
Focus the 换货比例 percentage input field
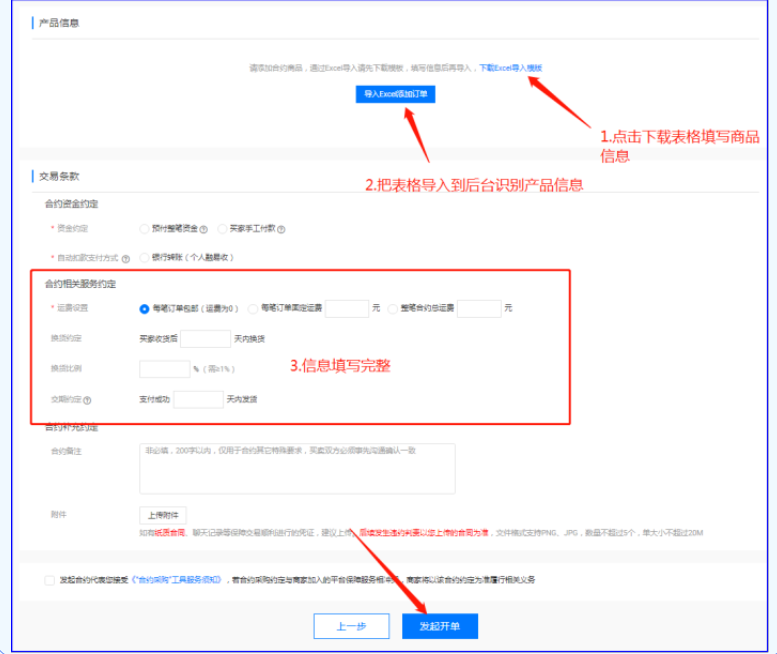click(x=164, y=369)
